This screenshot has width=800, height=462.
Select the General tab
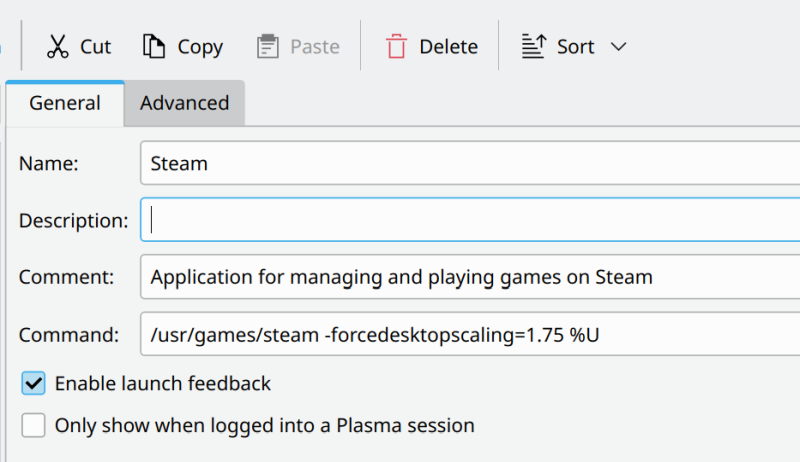pyautogui.click(x=64, y=102)
